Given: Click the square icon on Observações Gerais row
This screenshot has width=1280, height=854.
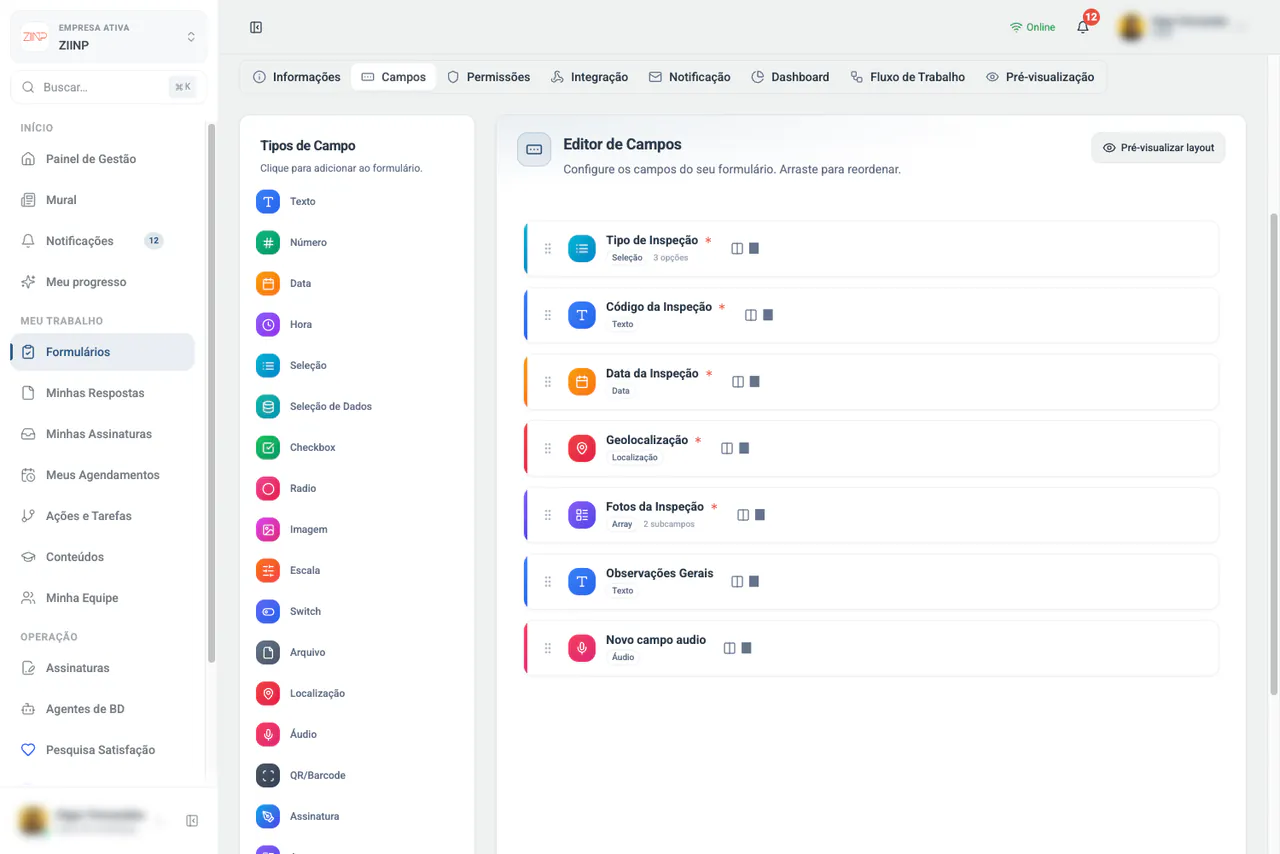Looking at the screenshot, I should (754, 581).
